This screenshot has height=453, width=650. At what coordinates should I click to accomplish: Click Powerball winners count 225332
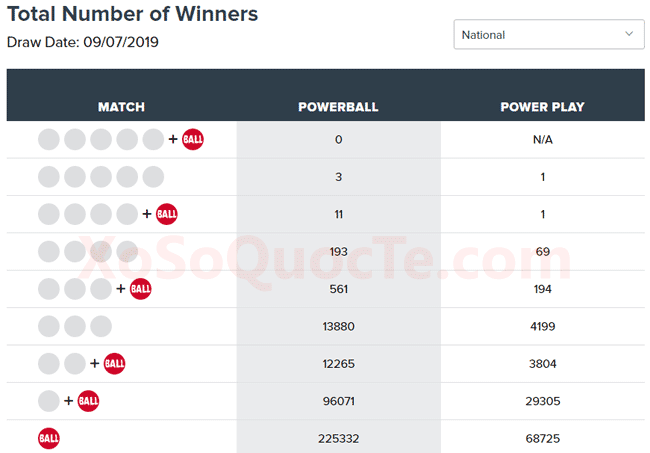click(x=338, y=438)
